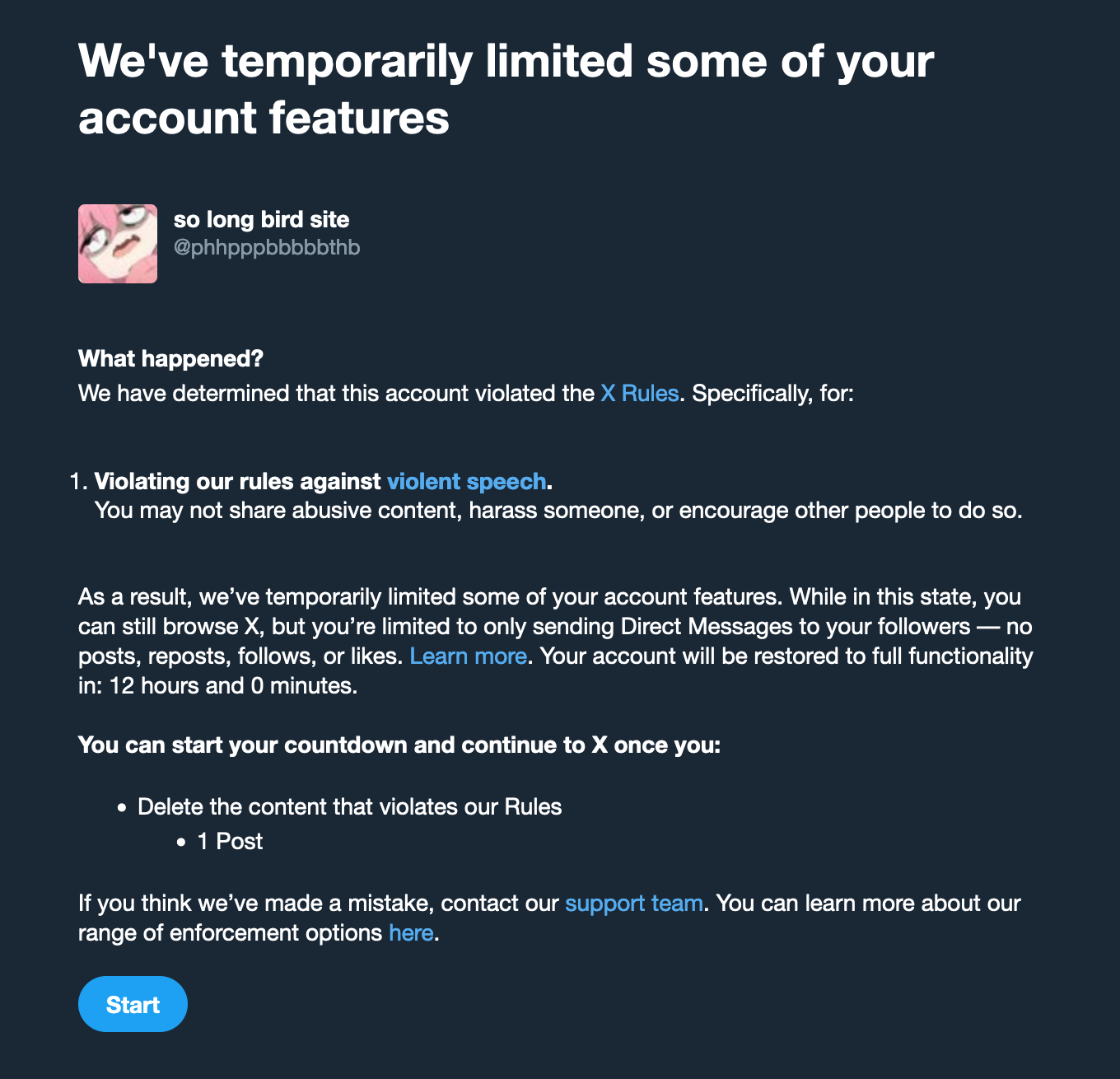Image resolution: width=1120 pixels, height=1079 pixels.
Task: Click the 'As a result' paragraph text
Action: (556, 641)
